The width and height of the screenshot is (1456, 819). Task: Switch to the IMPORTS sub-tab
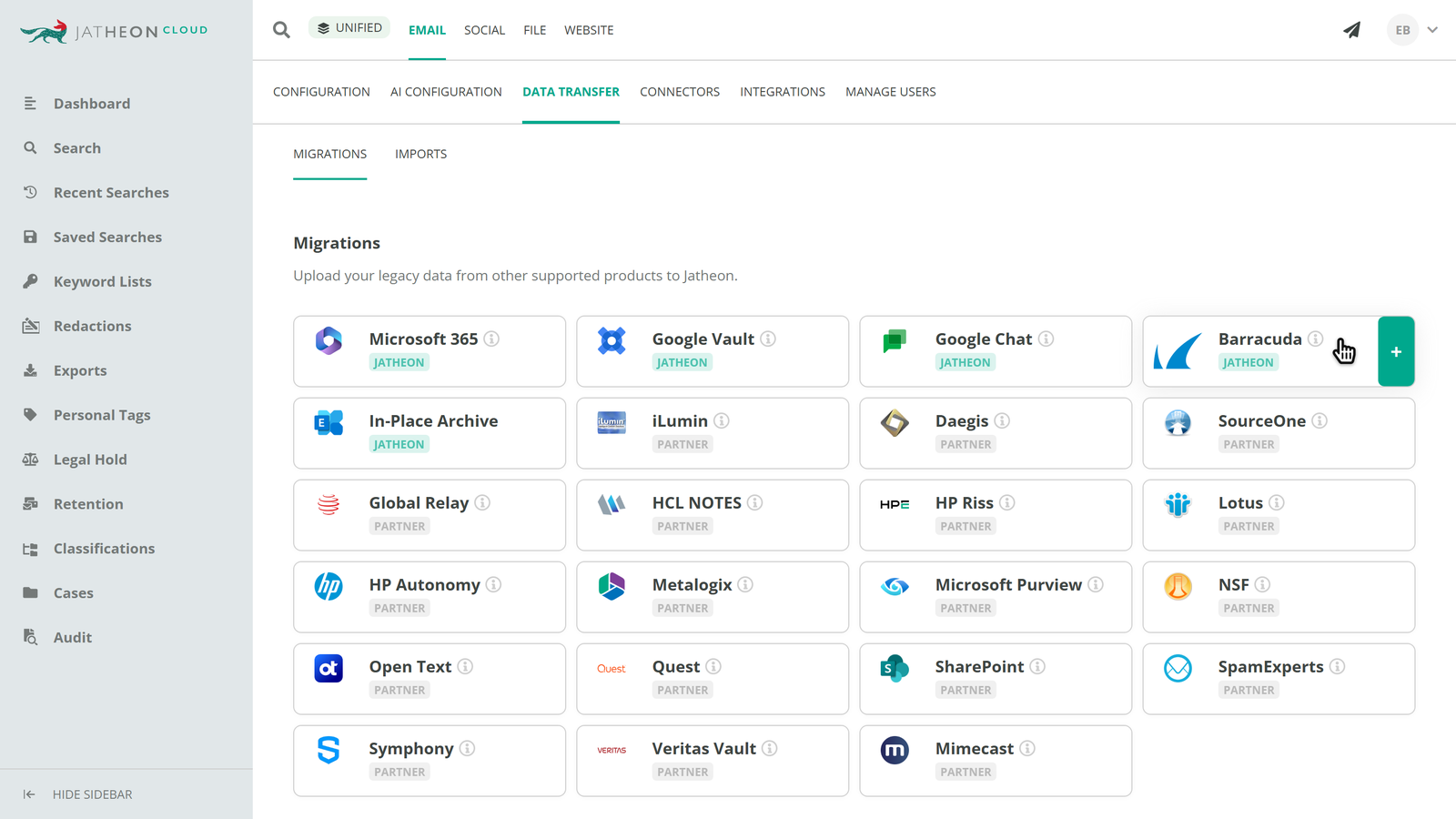coord(420,154)
